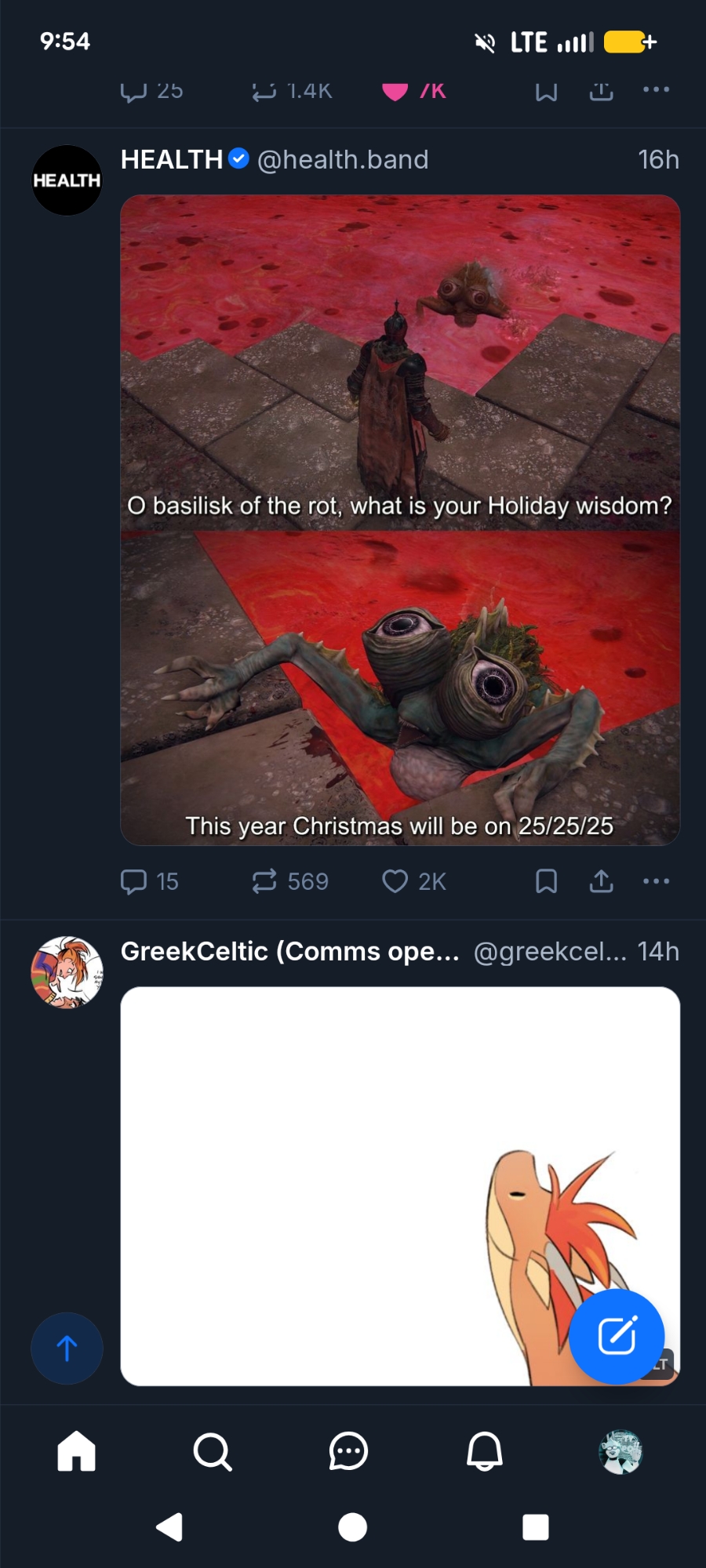Open more options for HEALTH post
This screenshot has height=1568, width=706.
656,881
